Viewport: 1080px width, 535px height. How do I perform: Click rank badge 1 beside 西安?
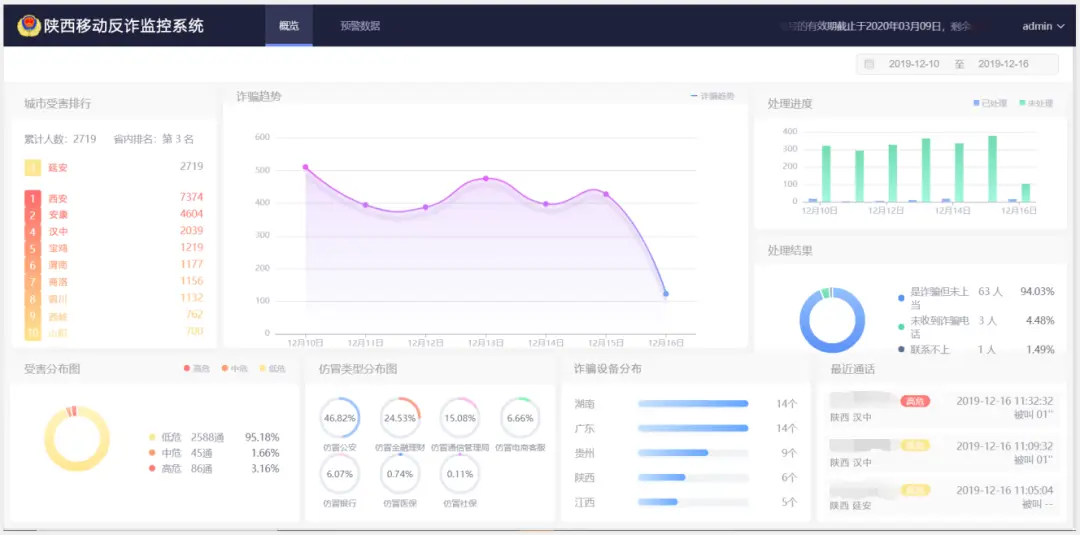click(x=32, y=198)
